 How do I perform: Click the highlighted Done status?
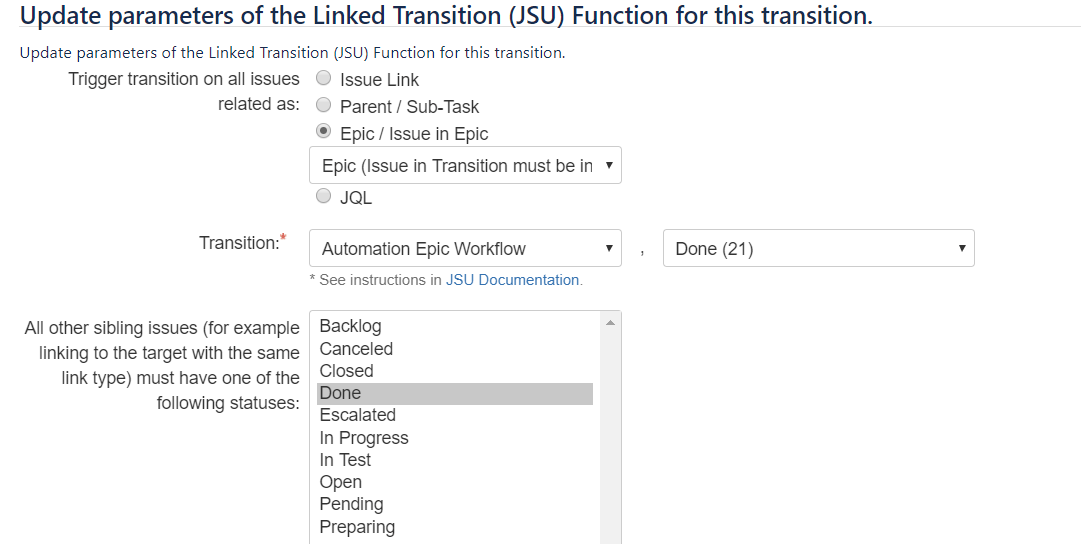coord(455,394)
